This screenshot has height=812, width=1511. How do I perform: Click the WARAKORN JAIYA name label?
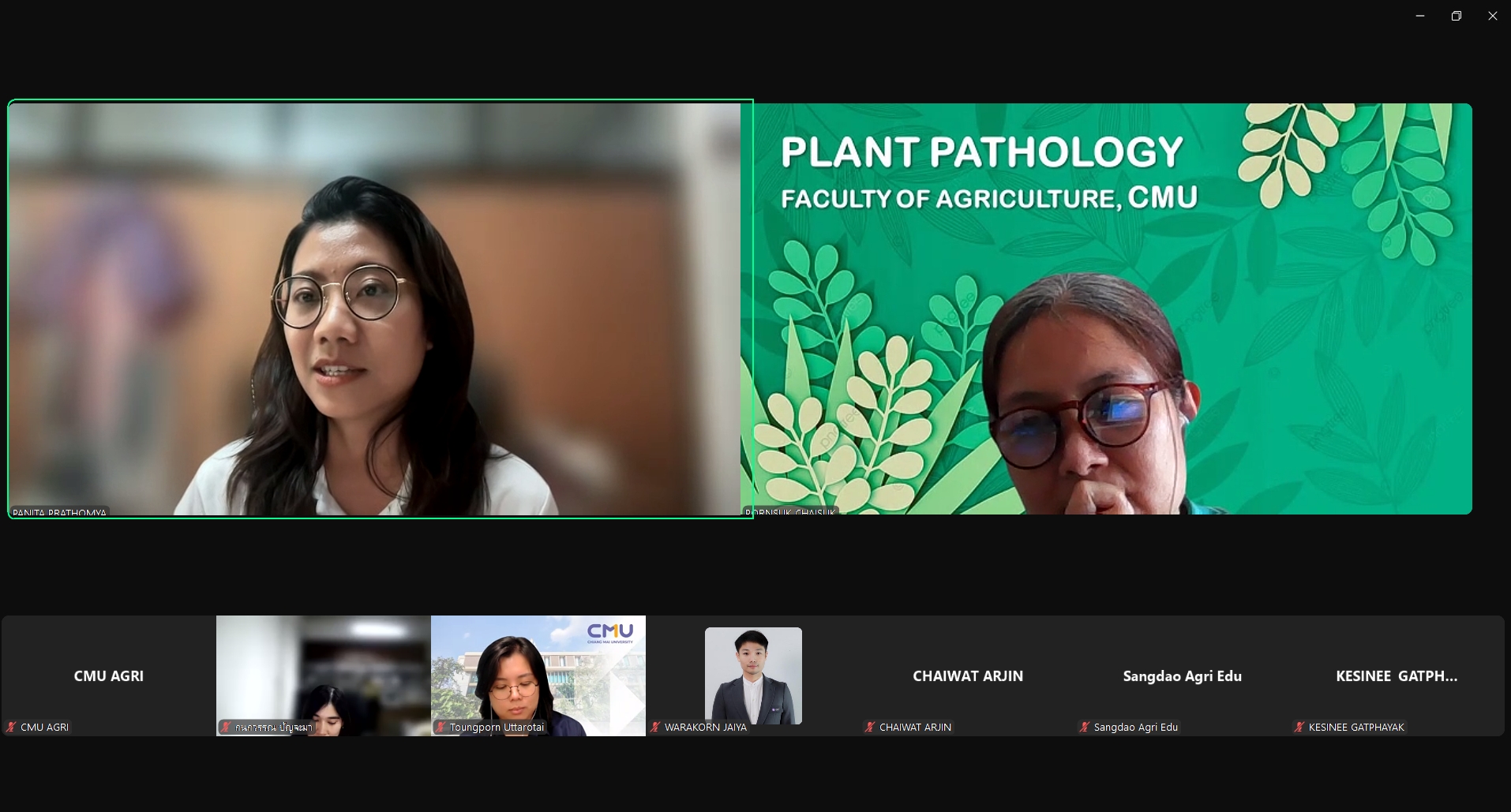click(x=705, y=727)
